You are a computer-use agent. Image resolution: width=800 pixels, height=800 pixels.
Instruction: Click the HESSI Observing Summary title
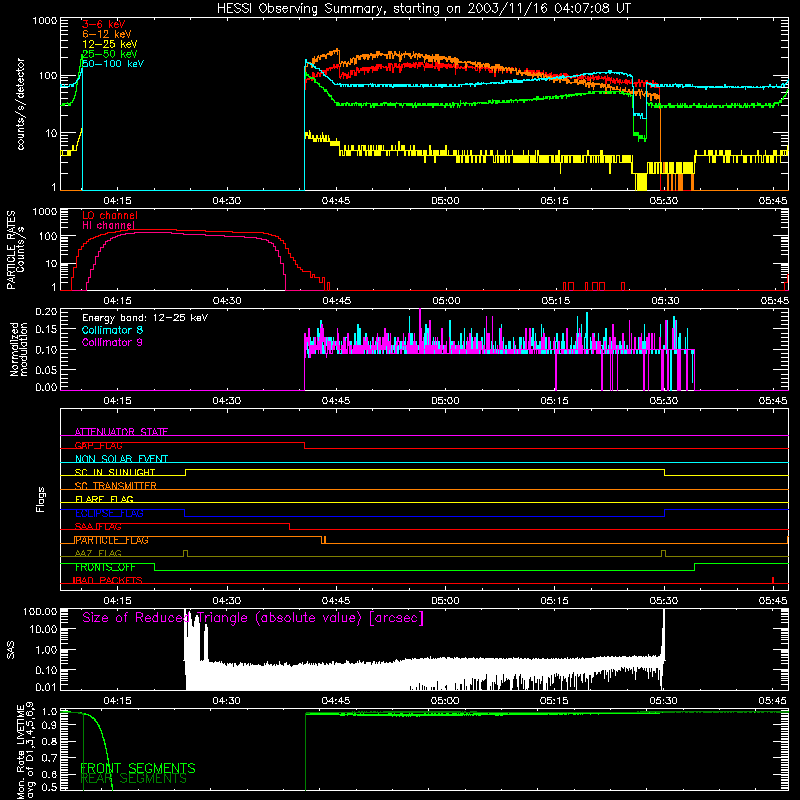[x=423, y=9]
